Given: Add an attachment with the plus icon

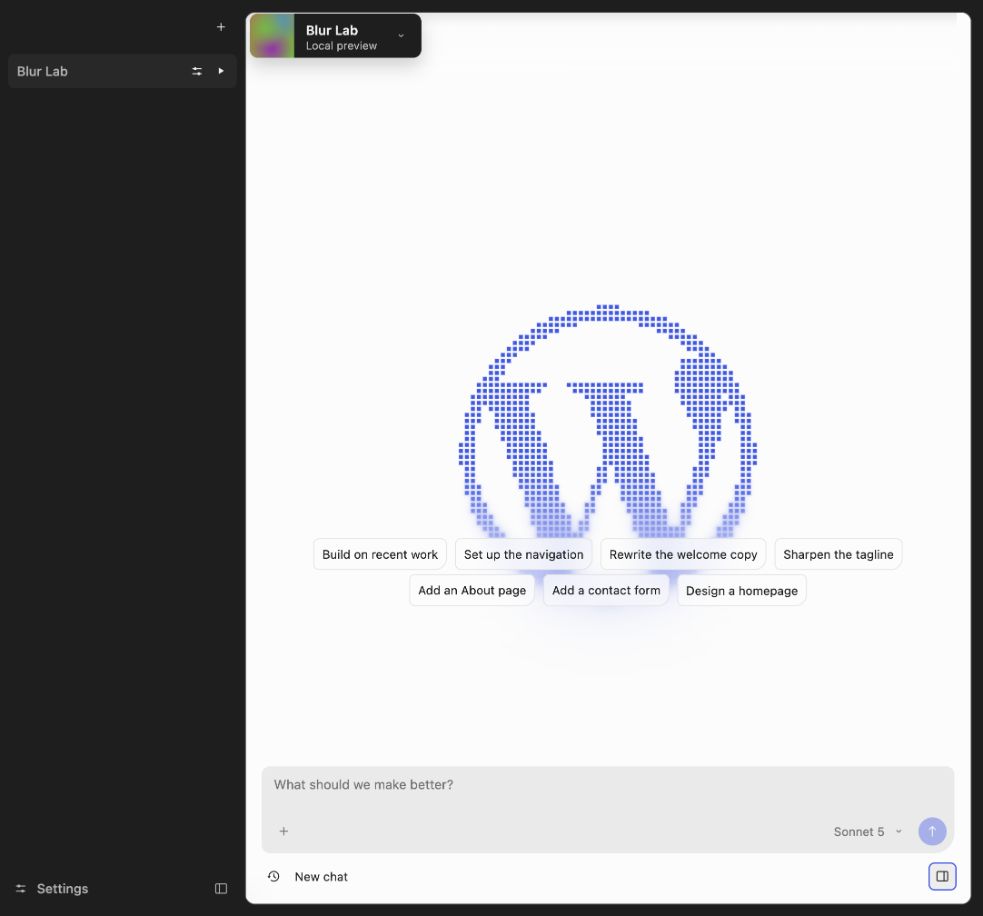Looking at the screenshot, I should point(283,831).
